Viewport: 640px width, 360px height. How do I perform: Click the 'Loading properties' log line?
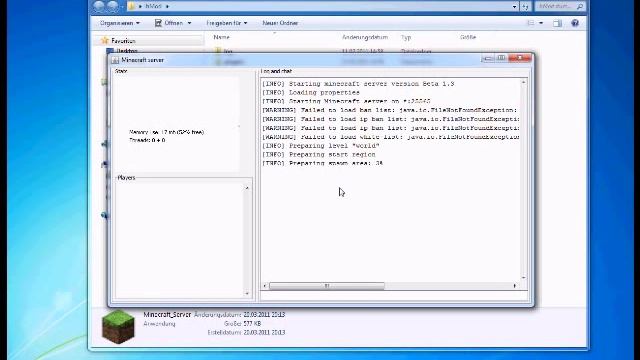(x=311, y=93)
